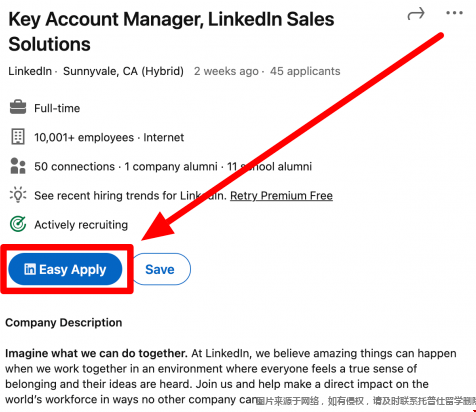Image resolution: width=476 pixels, height=412 pixels.
Task: Click the Easy Apply button
Action: click(x=65, y=269)
